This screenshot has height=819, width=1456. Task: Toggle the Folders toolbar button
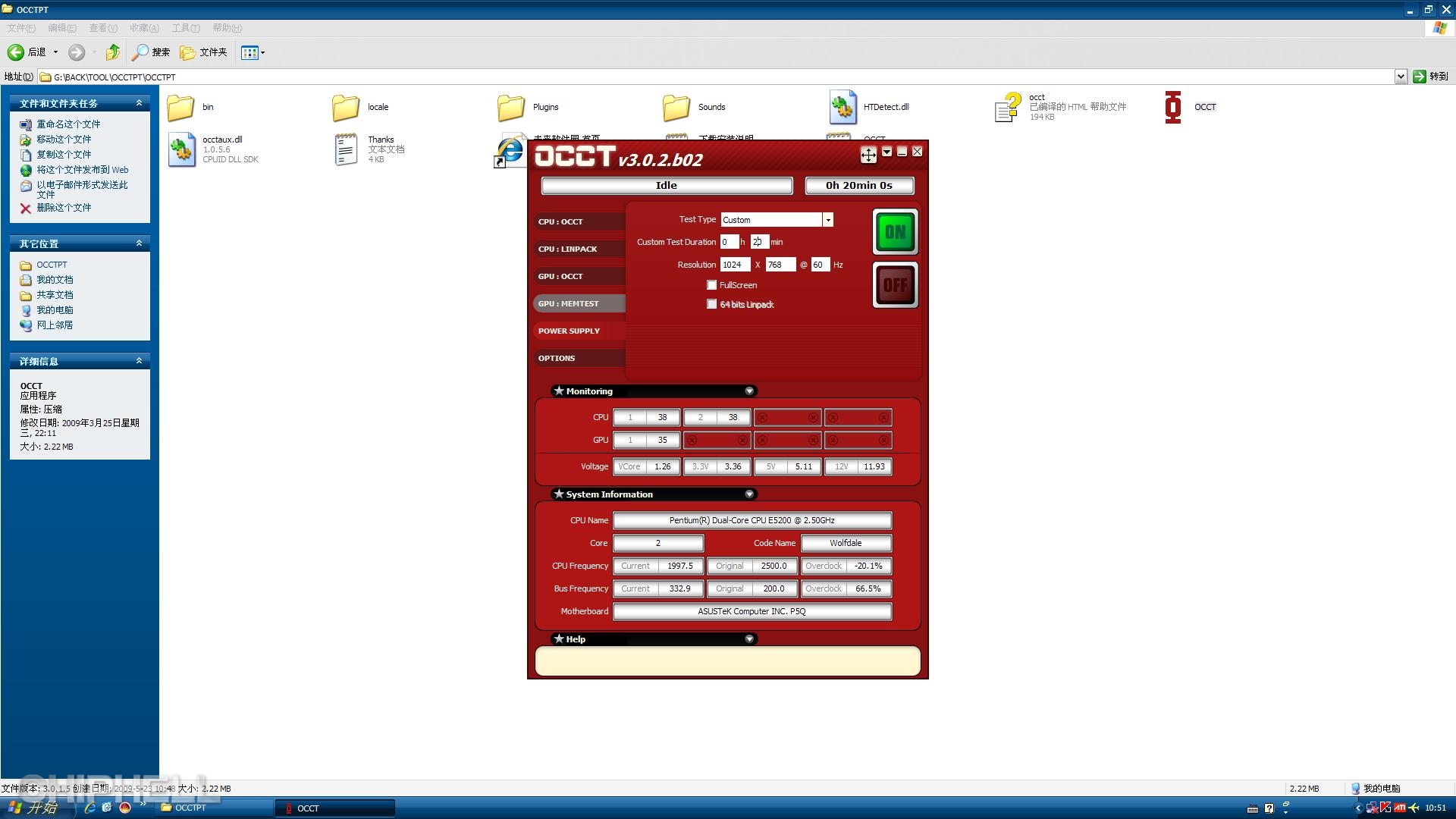click(x=203, y=52)
